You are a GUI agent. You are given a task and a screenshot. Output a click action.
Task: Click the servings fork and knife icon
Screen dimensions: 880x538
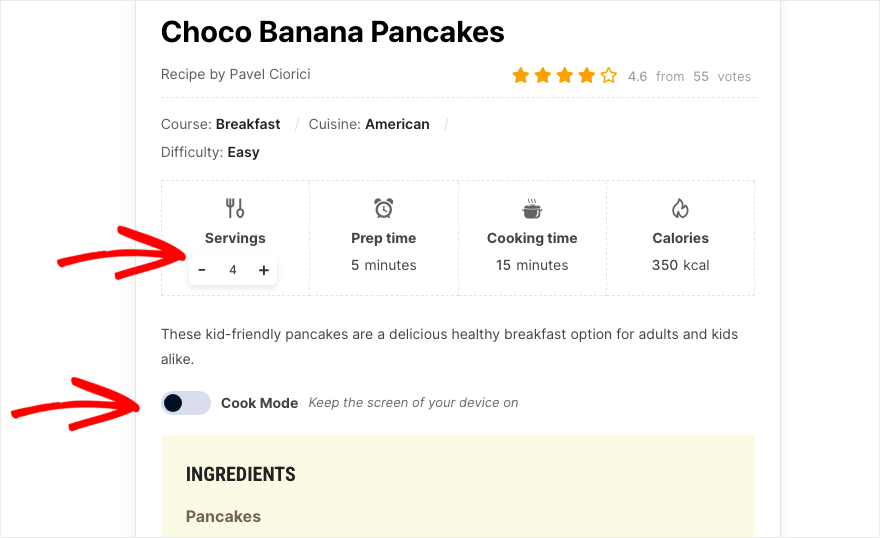tap(235, 208)
